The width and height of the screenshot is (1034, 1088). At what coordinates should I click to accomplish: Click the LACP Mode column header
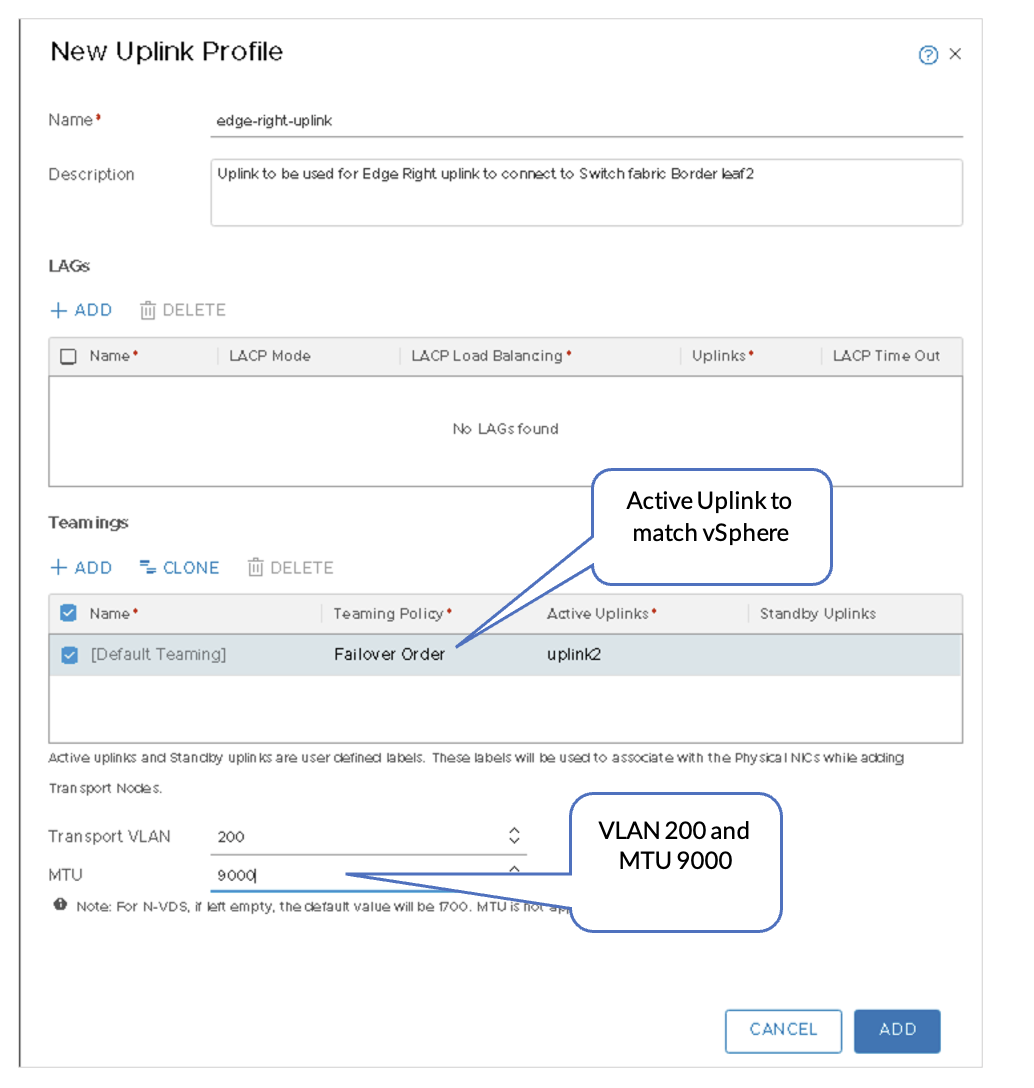point(270,356)
